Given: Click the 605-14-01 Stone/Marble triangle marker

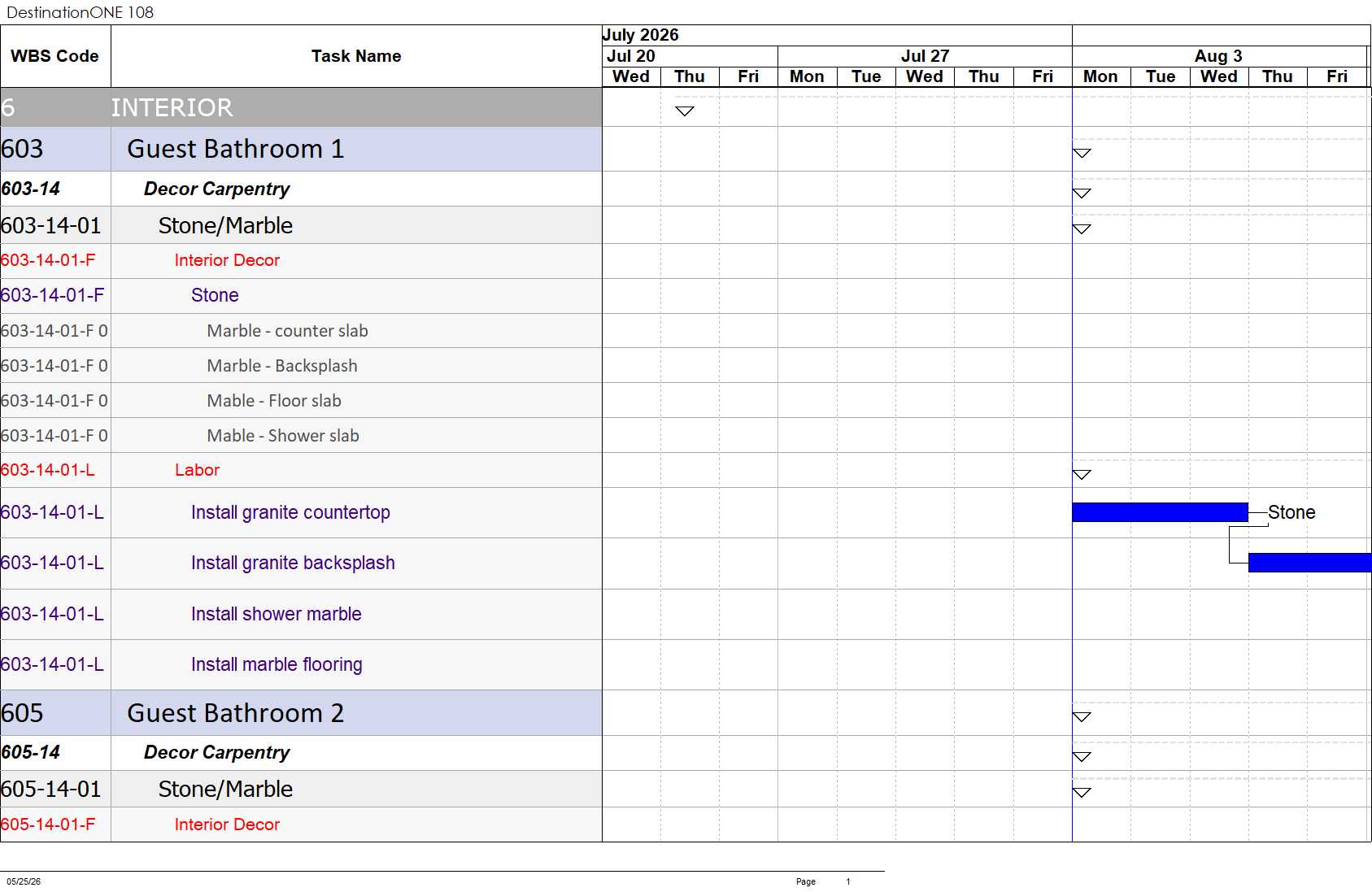Looking at the screenshot, I should pos(1082,792).
